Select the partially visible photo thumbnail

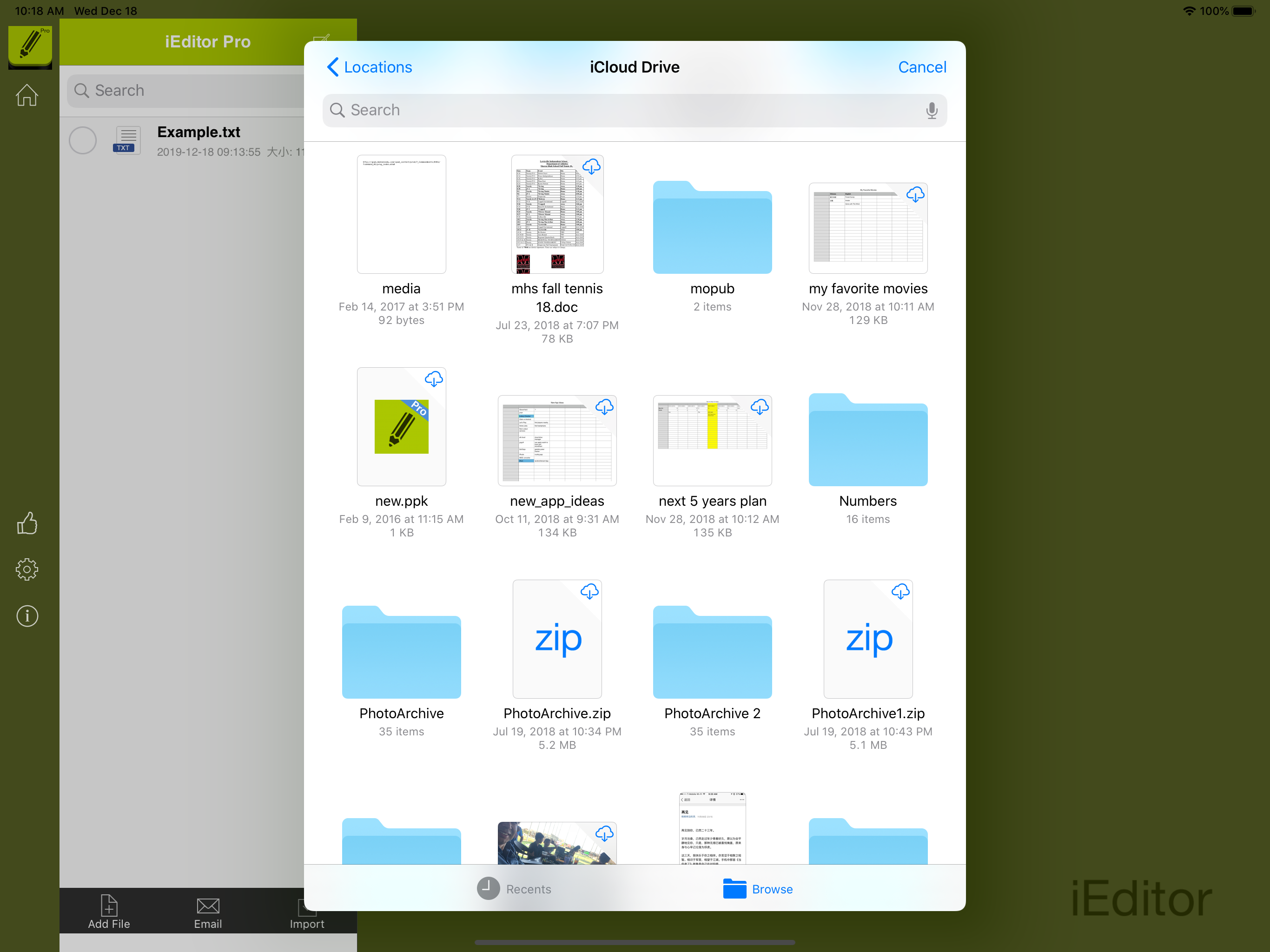(x=557, y=842)
